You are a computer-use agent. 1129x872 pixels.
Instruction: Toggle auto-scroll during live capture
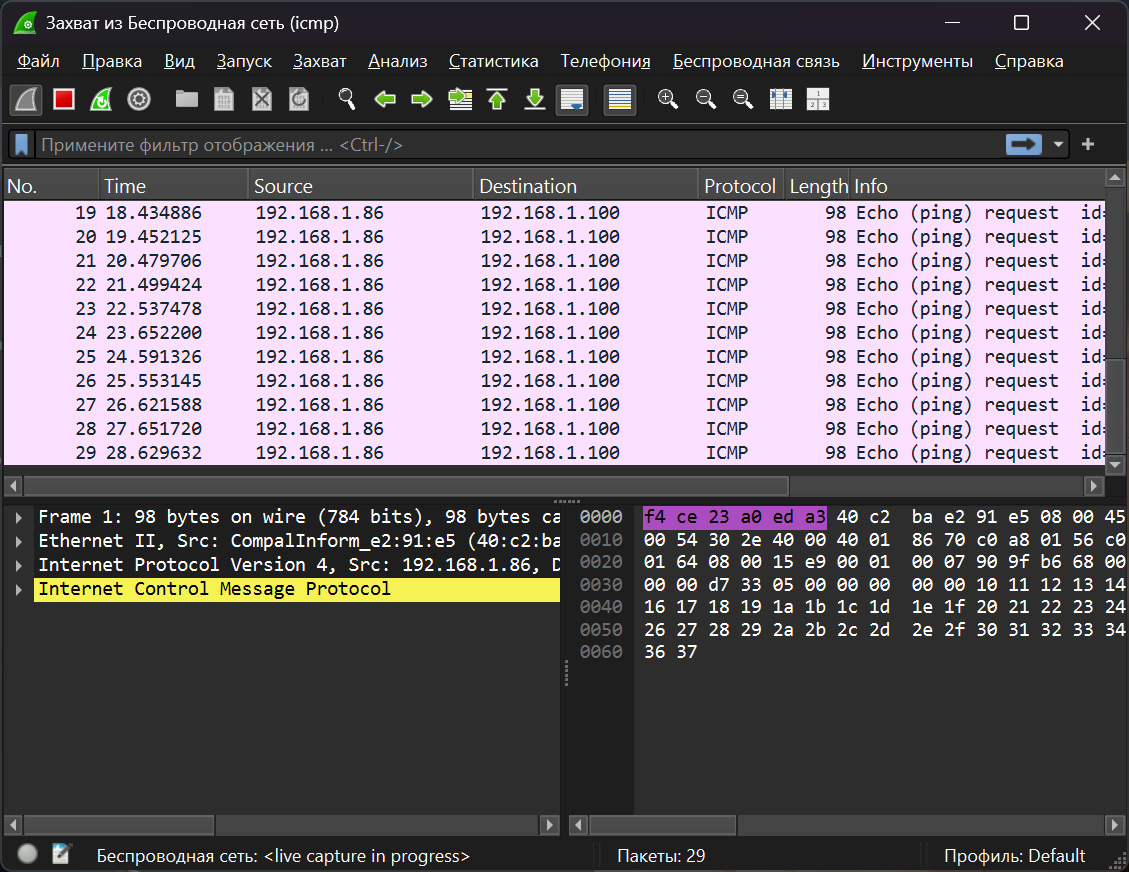coord(572,99)
